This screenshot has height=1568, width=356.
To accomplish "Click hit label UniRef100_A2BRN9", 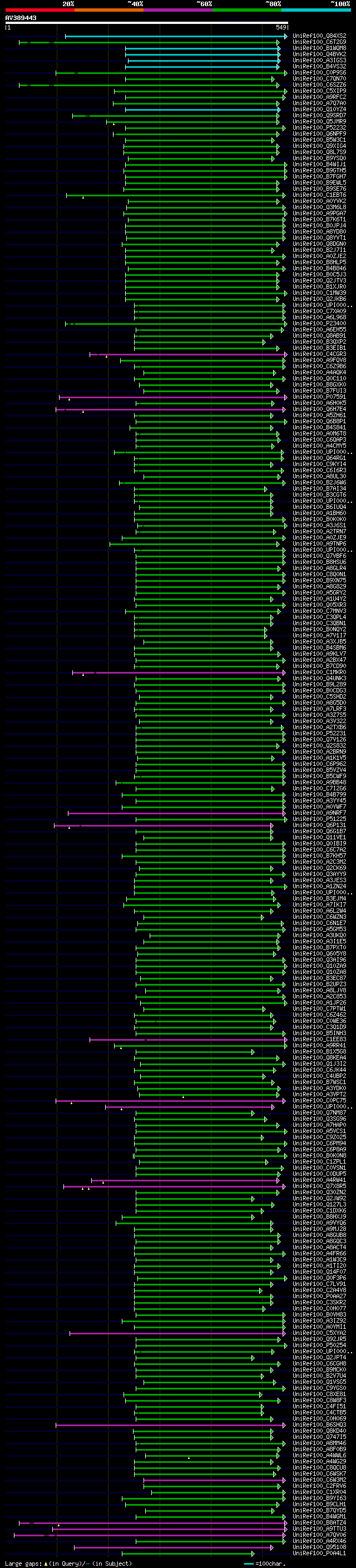I will pos(319,752).
